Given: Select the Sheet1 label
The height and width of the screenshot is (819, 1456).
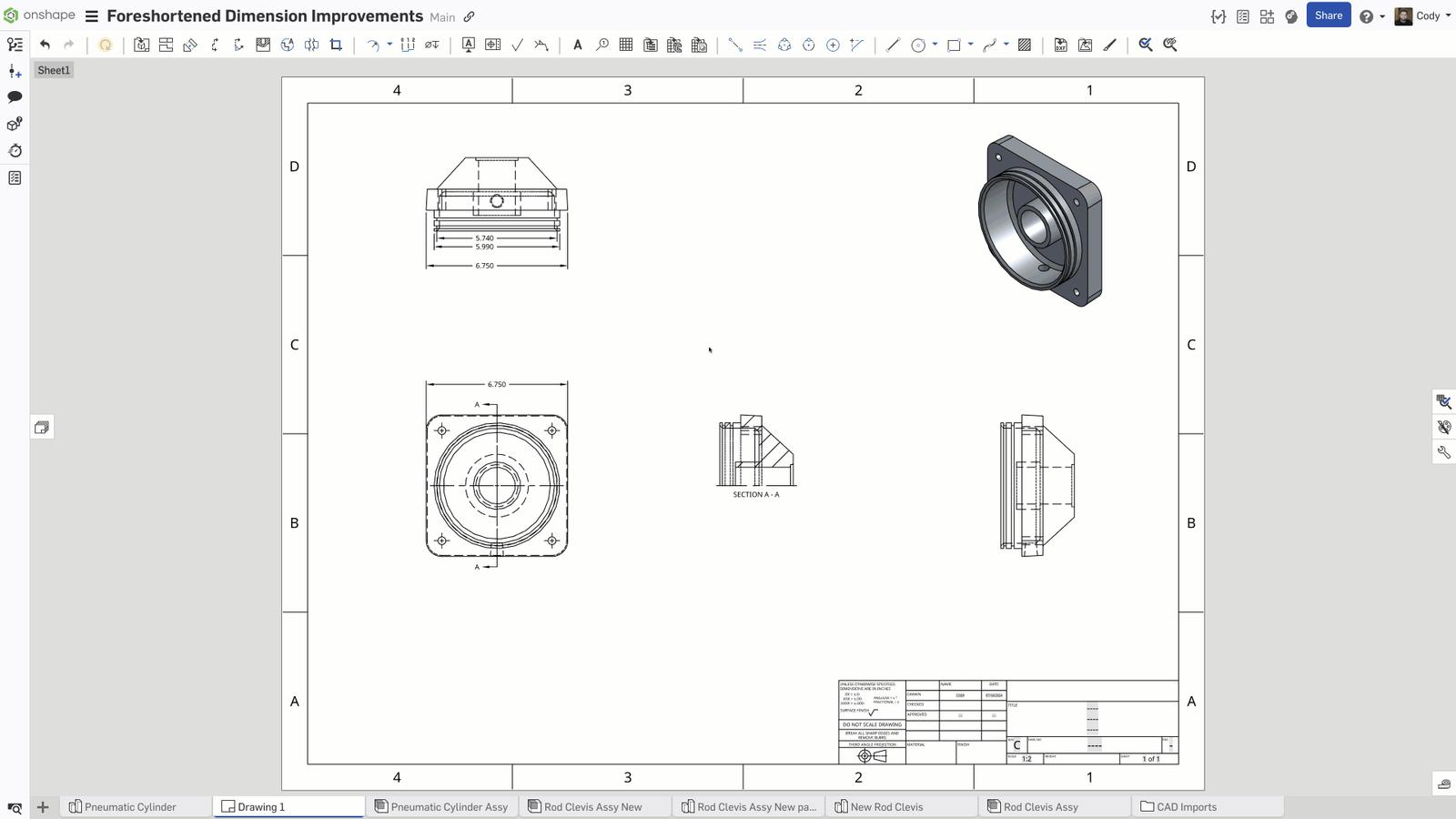Looking at the screenshot, I should tap(54, 70).
